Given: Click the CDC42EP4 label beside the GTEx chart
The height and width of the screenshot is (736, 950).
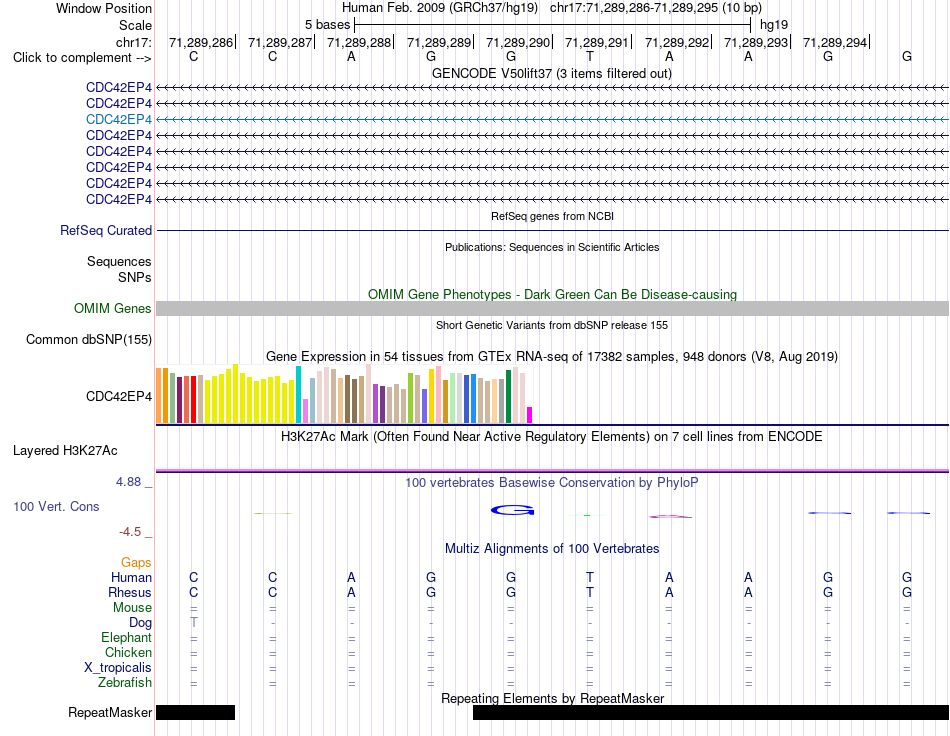Looking at the screenshot, I should [x=119, y=397].
